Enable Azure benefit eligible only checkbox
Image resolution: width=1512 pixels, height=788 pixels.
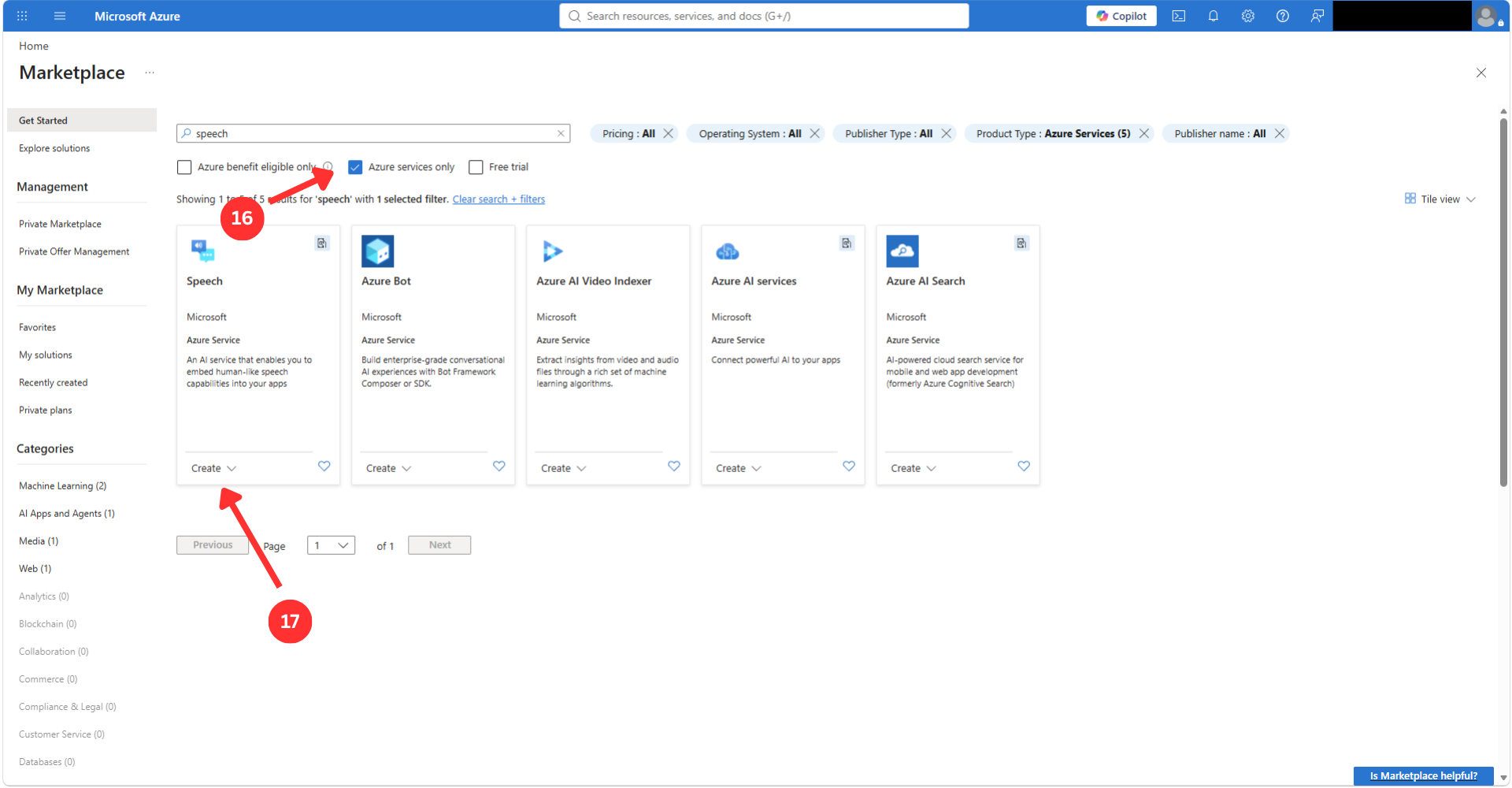click(184, 167)
